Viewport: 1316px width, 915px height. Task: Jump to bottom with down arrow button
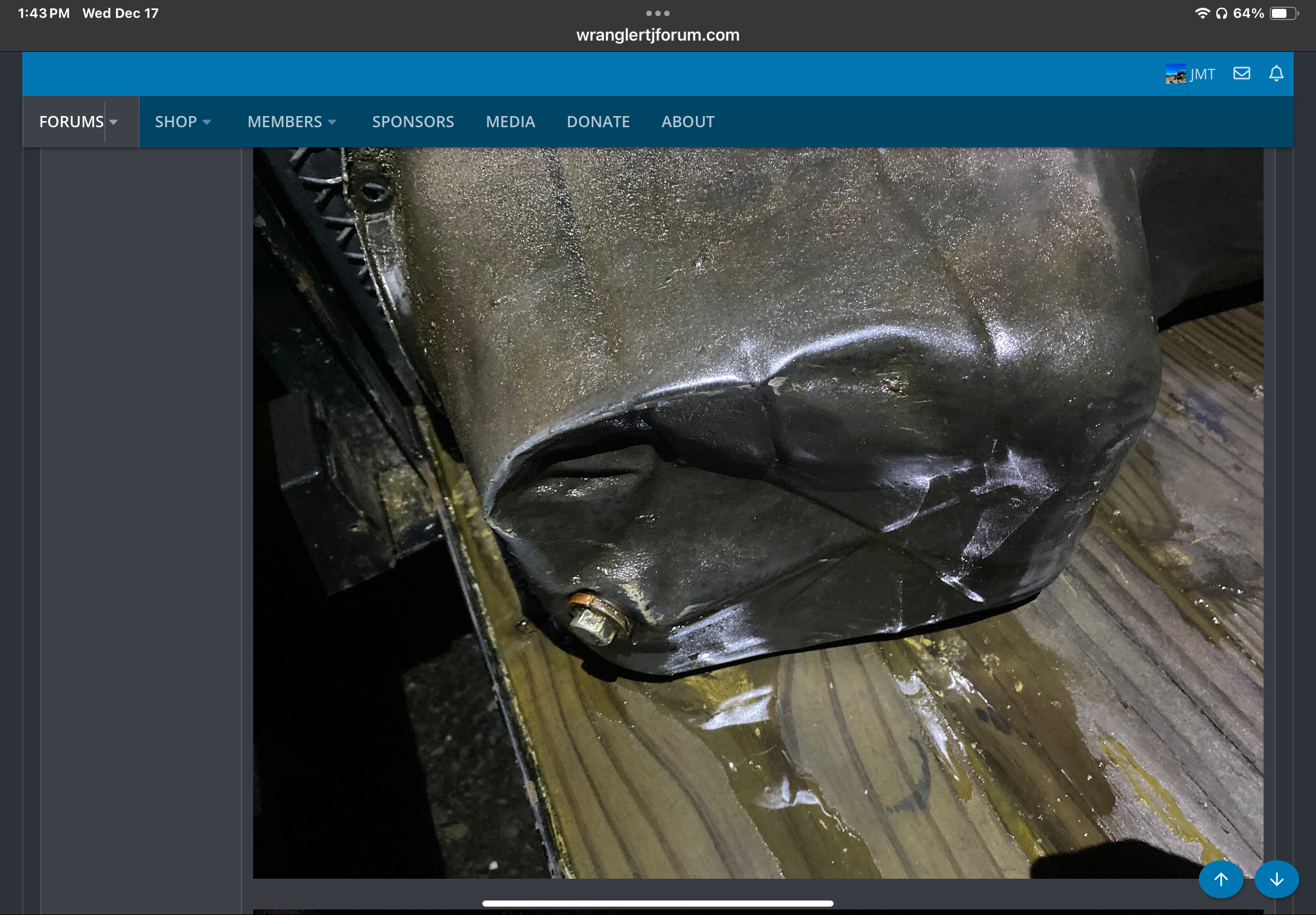click(1276, 879)
